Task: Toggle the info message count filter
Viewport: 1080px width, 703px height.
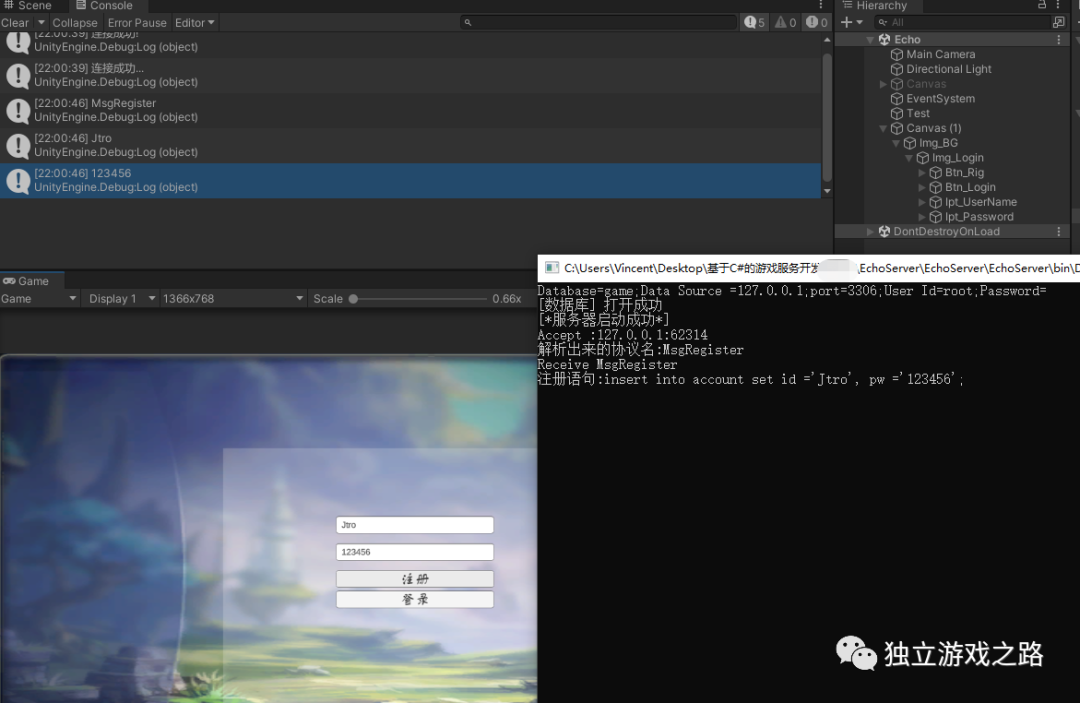Action: tap(754, 23)
